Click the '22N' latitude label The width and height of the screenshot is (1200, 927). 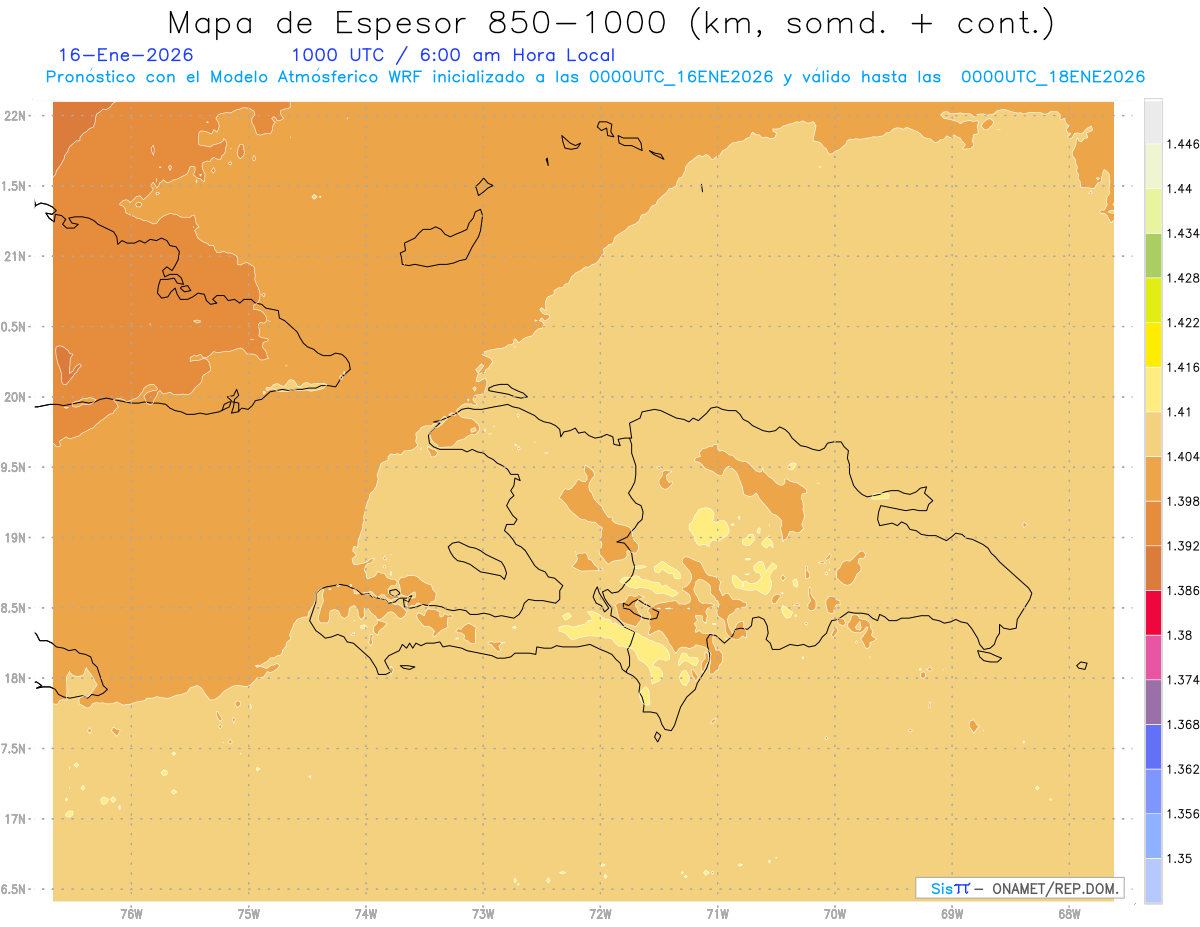point(14,116)
